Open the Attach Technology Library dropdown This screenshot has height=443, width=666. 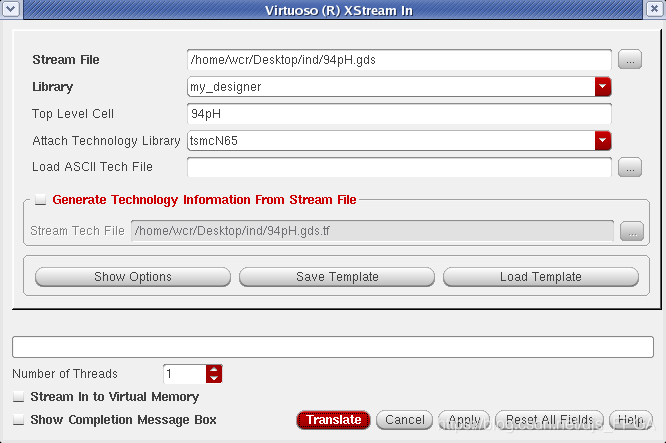(602, 141)
